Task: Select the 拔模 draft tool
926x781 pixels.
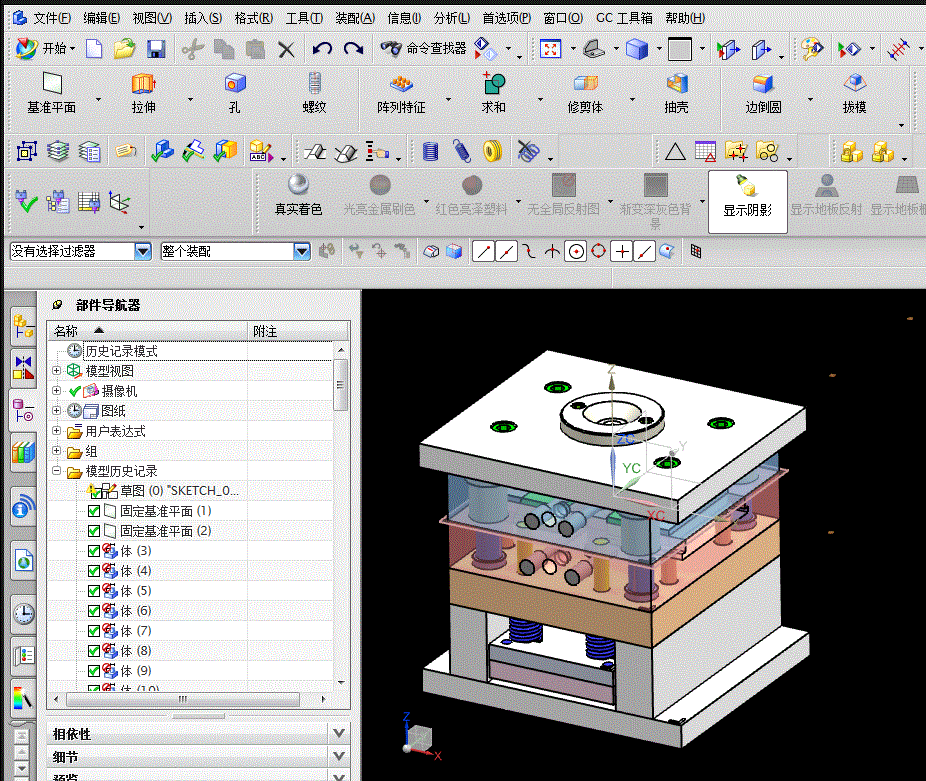Action: (855, 93)
